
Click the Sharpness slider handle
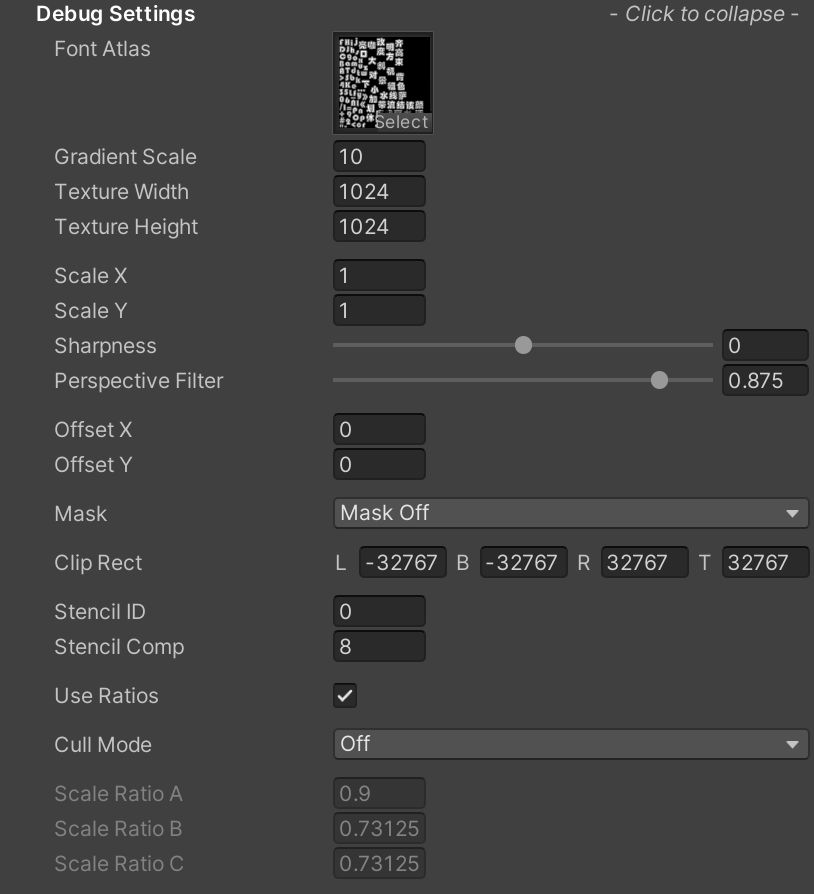point(523,345)
